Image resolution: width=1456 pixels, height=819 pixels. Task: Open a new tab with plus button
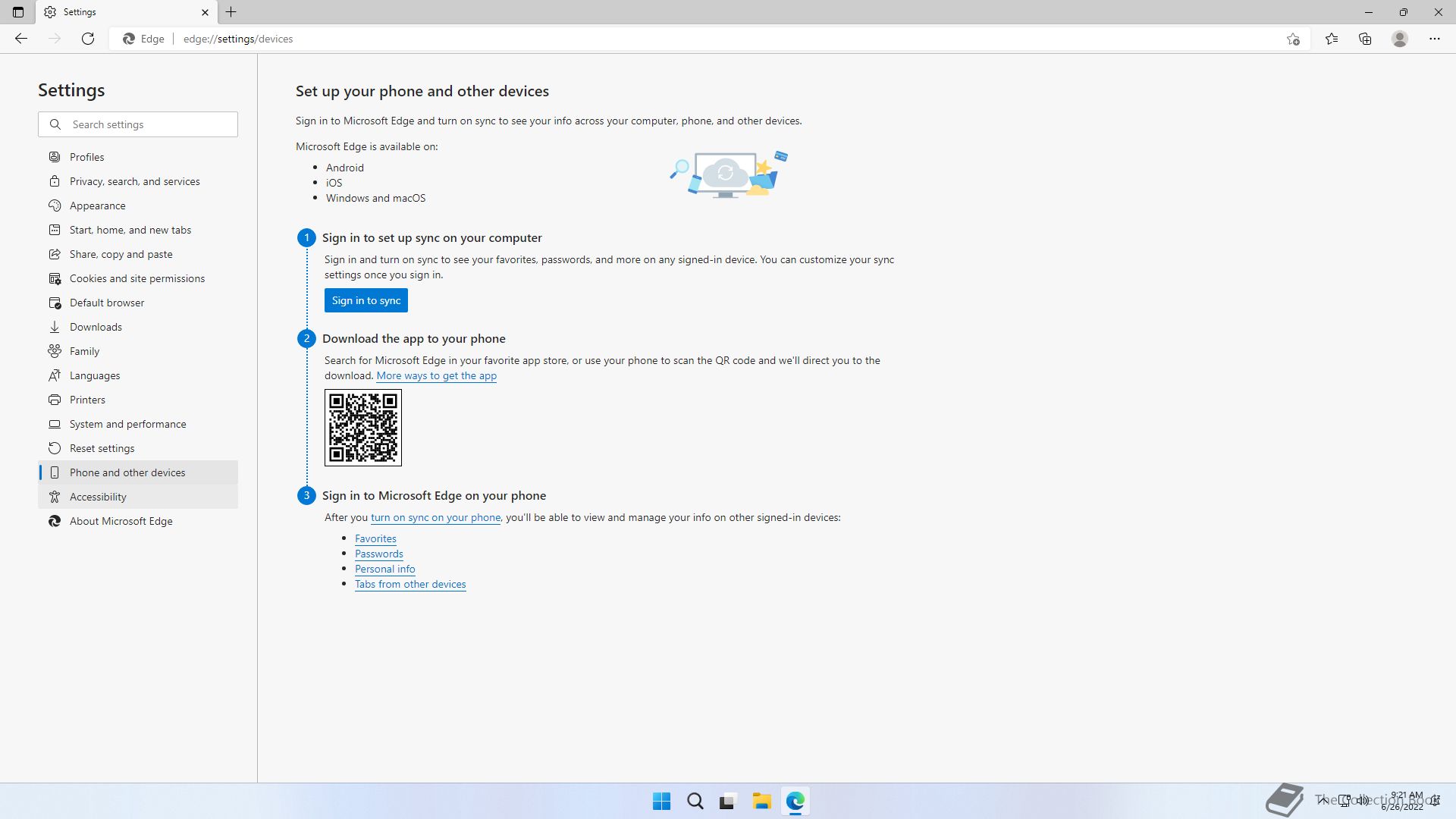coord(231,12)
